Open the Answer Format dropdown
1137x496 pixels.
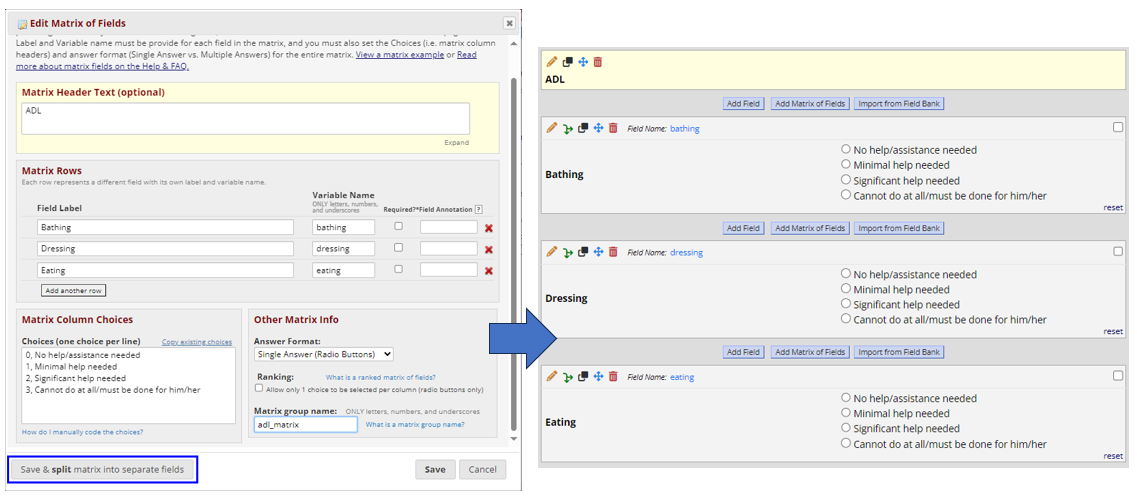pyautogui.click(x=324, y=354)
